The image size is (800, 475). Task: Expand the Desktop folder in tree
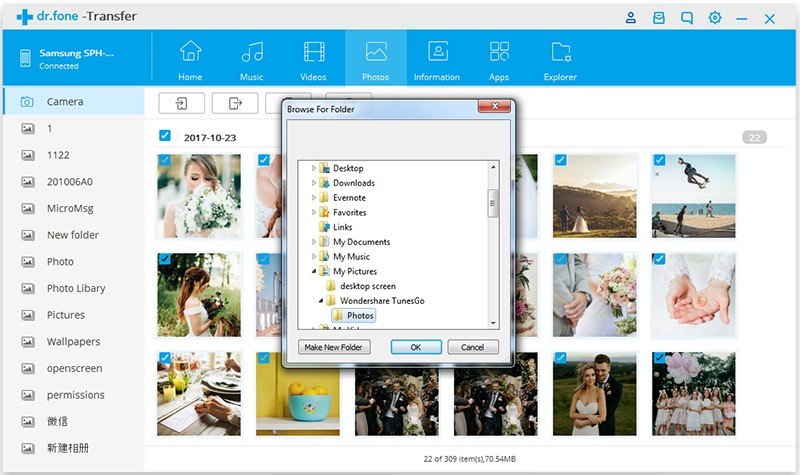(314, 168)
